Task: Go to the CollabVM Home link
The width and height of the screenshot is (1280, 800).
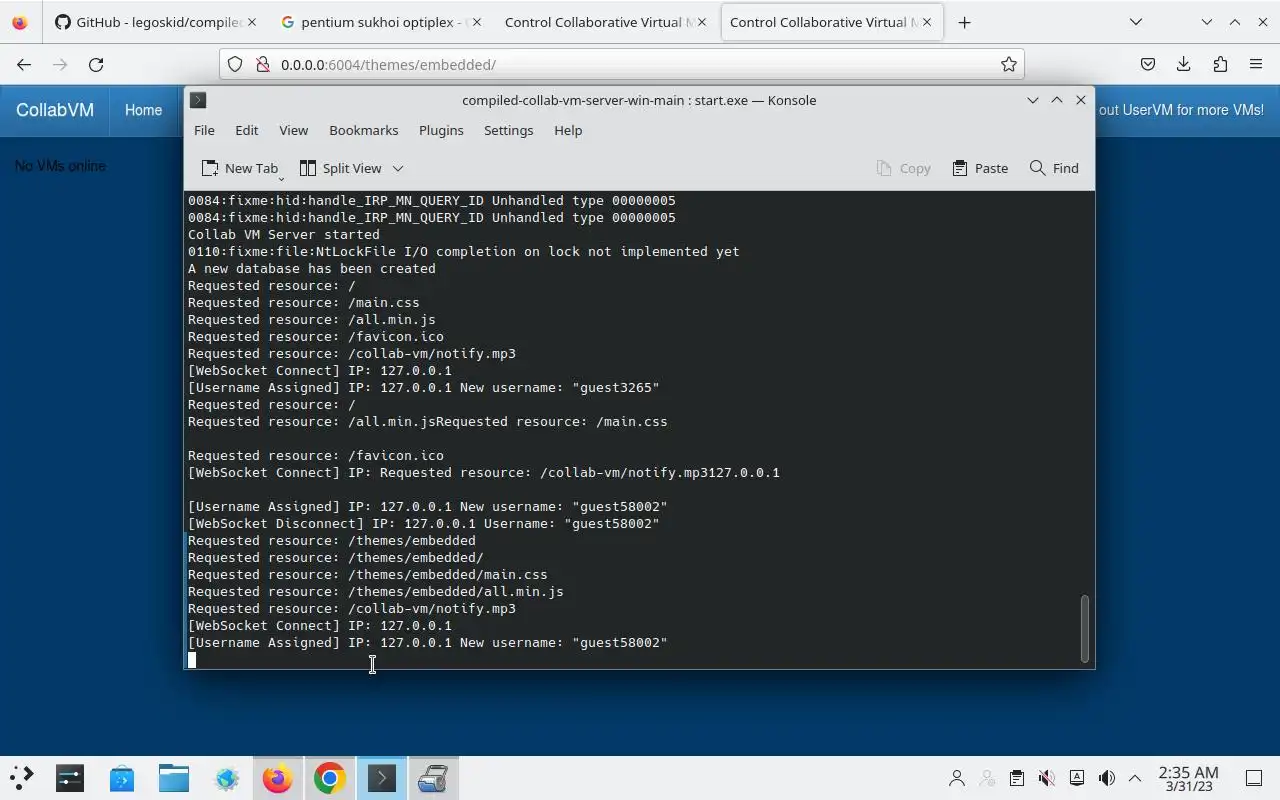Action: point(143,110)
